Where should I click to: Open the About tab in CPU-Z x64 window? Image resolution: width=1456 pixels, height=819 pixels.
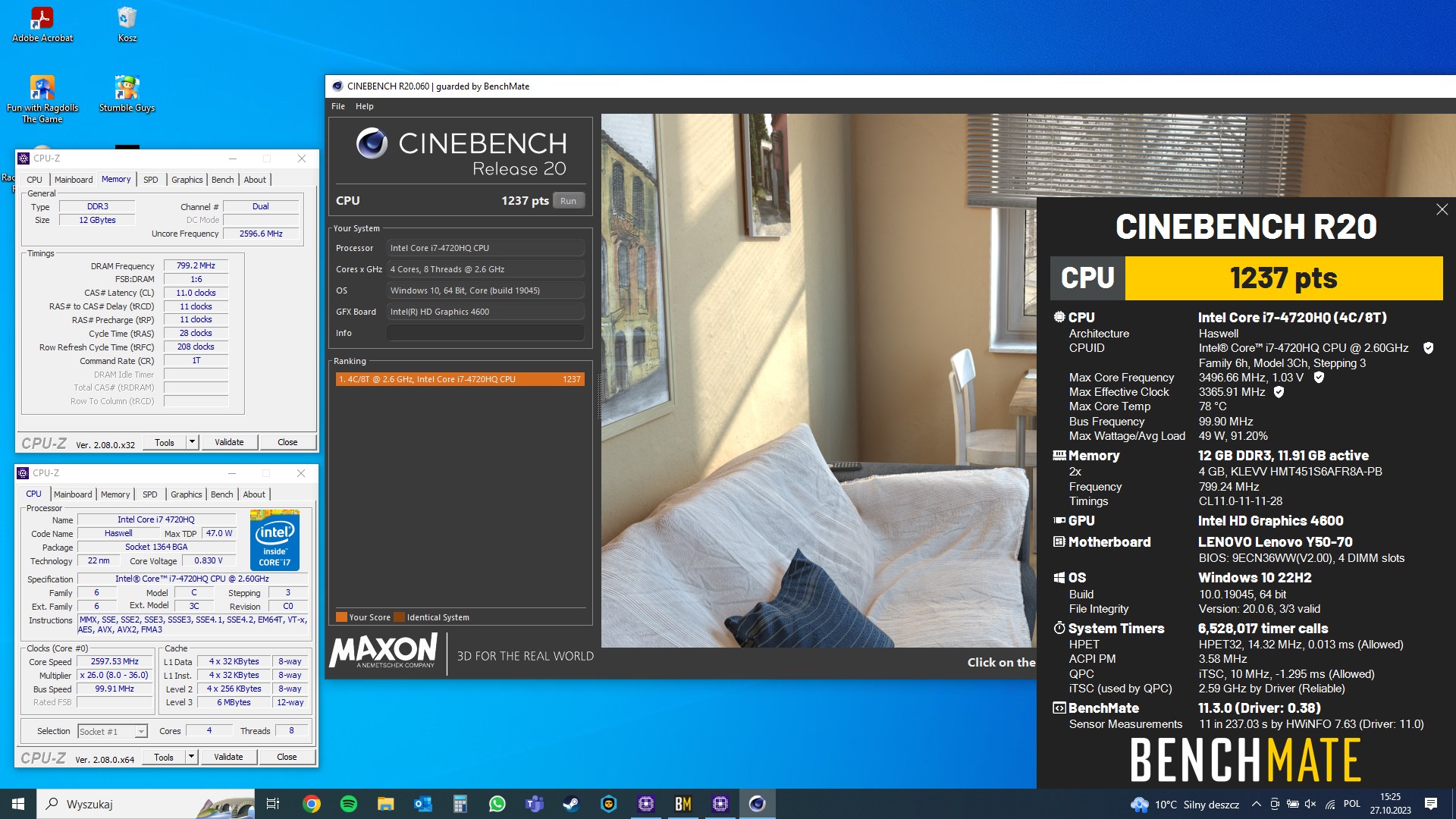click(x=254, y=494)
